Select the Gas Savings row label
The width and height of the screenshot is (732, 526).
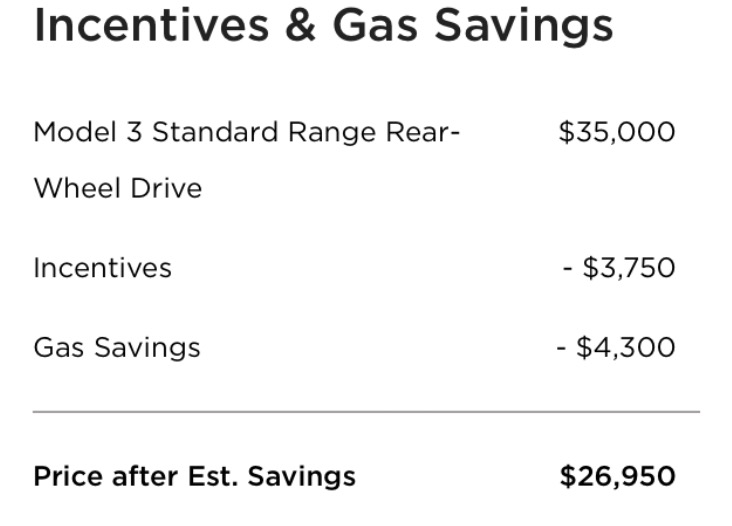click(117, 347)
